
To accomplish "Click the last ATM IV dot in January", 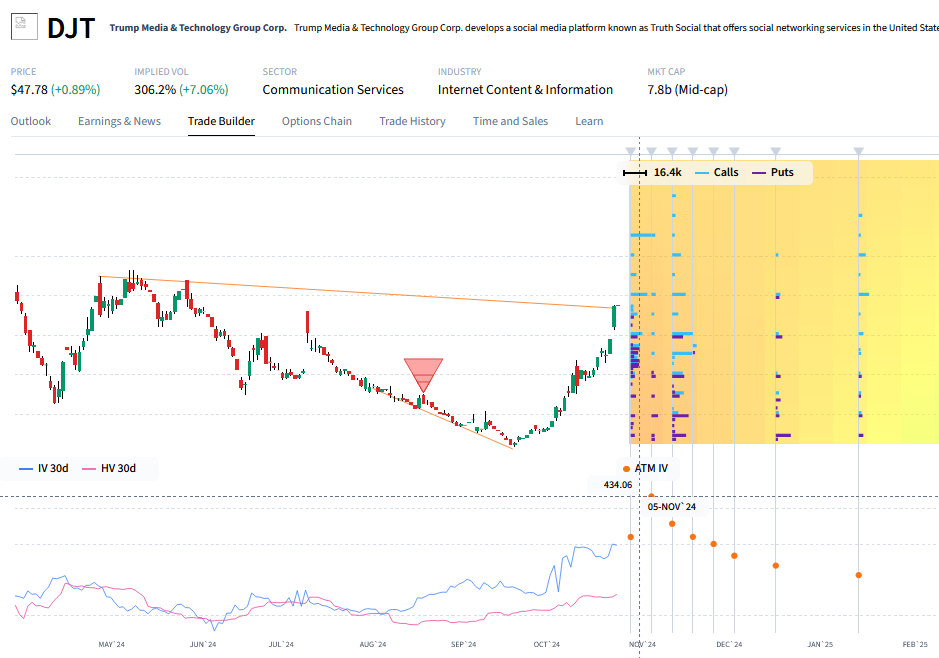I will 859,575.
